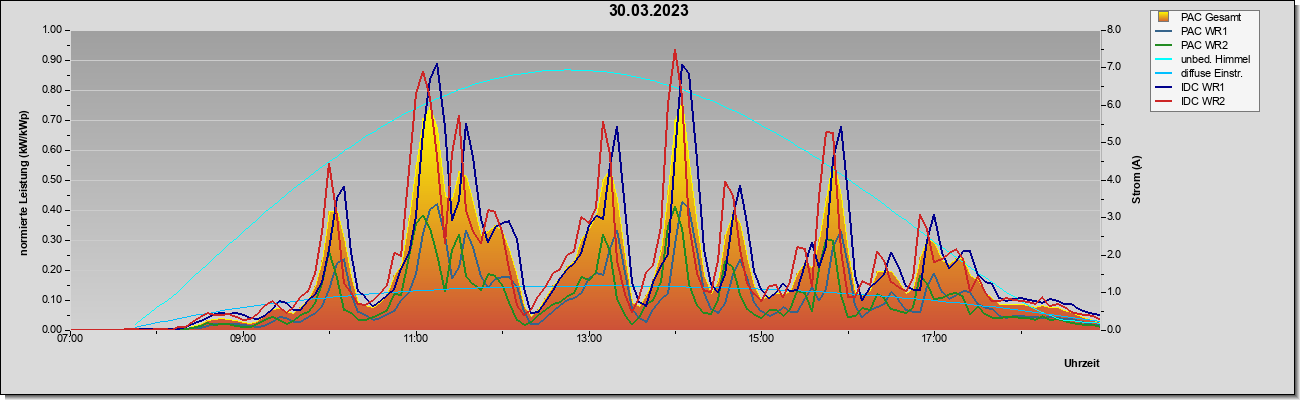Click the 07:00 time axis label
1300x400 pixels.
70,340
